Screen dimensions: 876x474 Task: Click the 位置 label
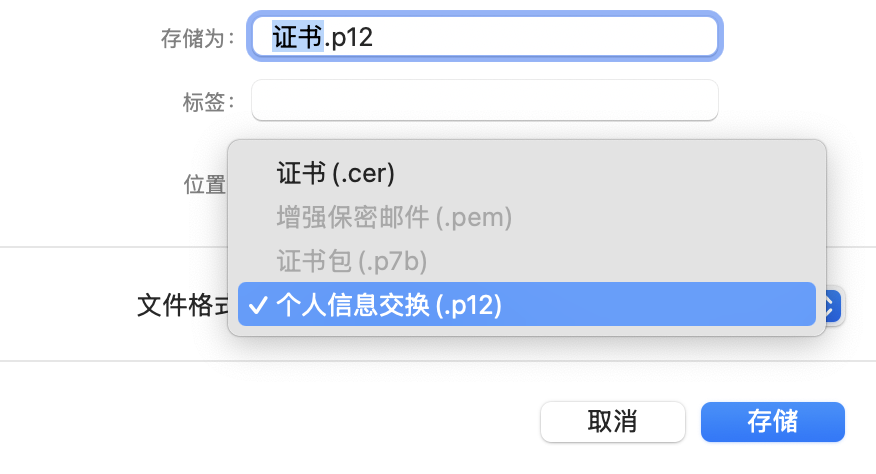coord(204,185)
